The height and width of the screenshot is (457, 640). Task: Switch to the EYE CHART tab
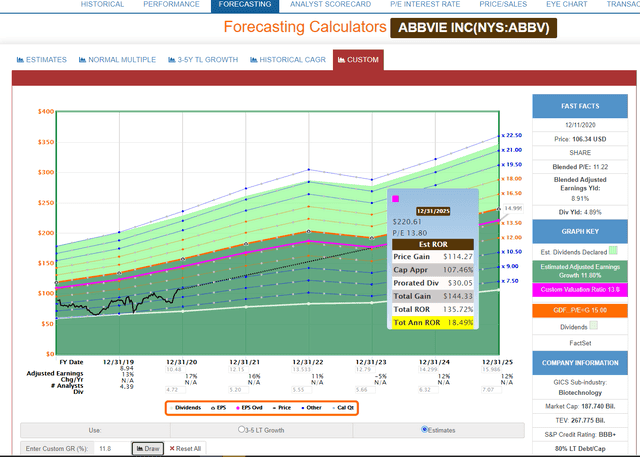[567, 4]
